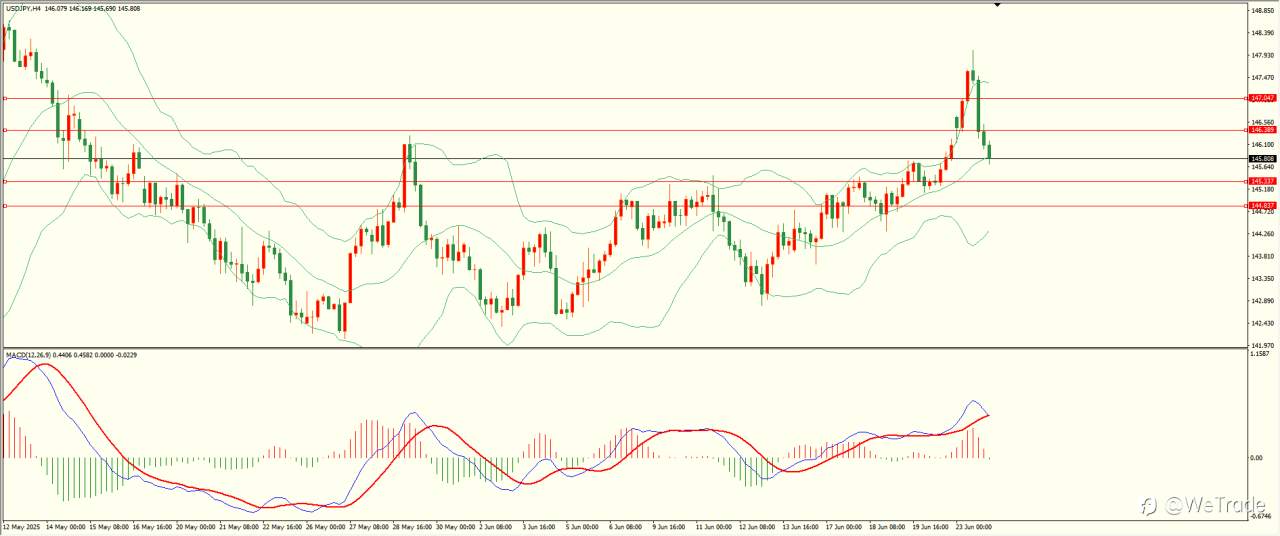The image size is (1280, 536).
Task: Click the 9 Jun 16:00 time label
Action: [668, 525]
